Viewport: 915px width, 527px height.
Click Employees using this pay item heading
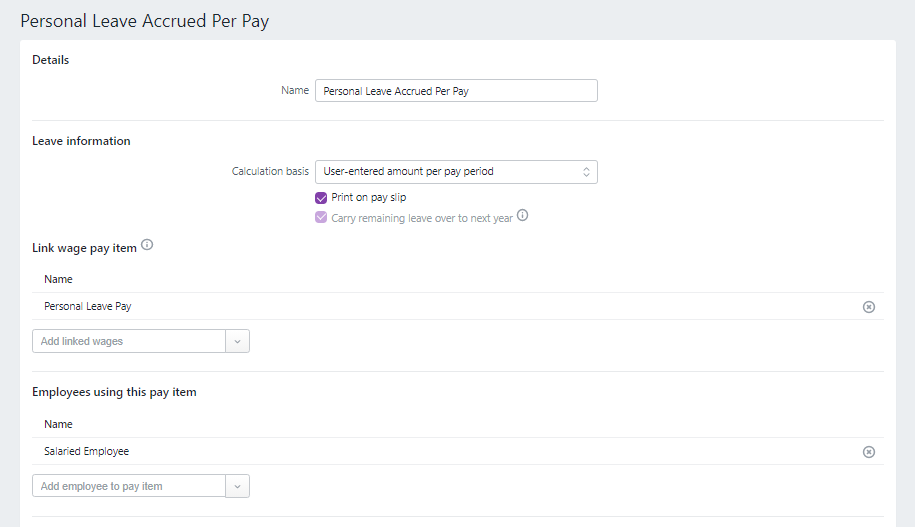point(114,392)
